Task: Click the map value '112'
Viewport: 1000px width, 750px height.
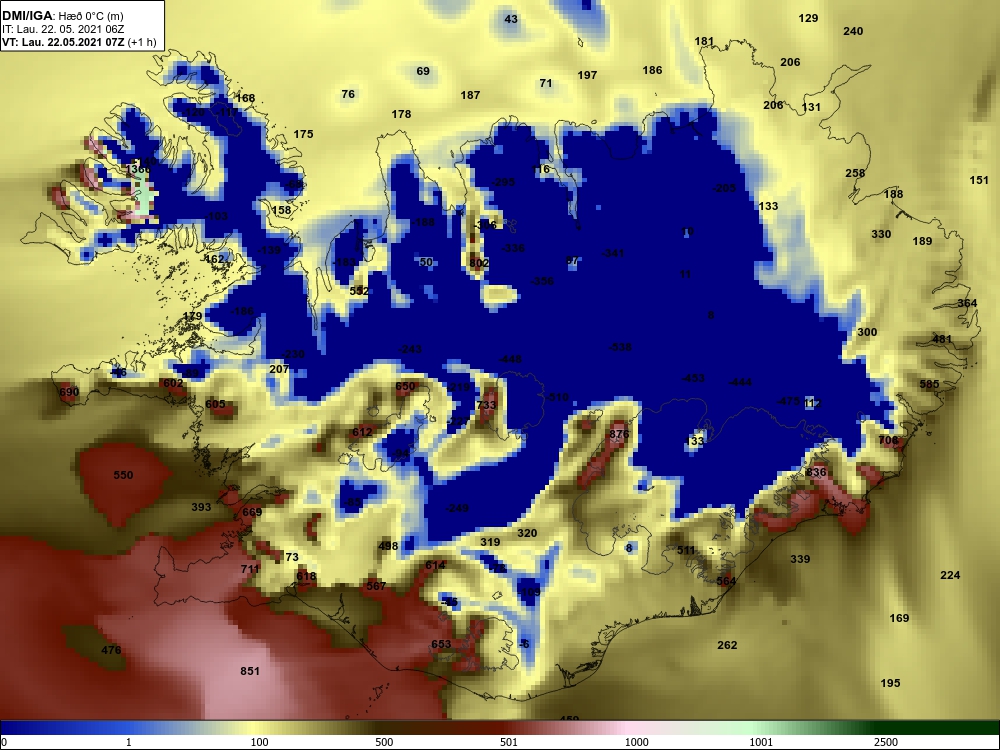Action: click(812, 403)
